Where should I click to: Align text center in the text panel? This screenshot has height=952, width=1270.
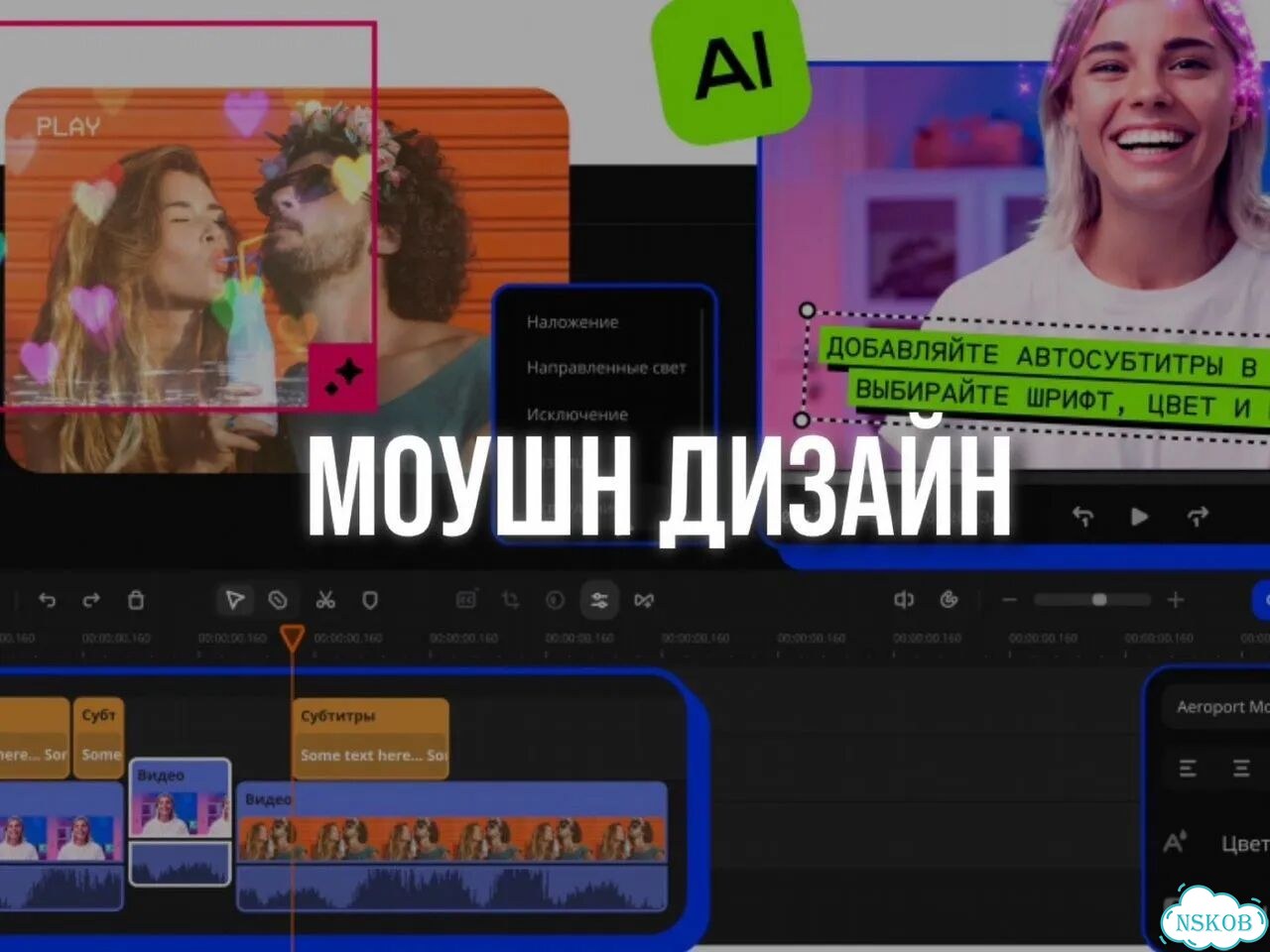click(1241, 769)
